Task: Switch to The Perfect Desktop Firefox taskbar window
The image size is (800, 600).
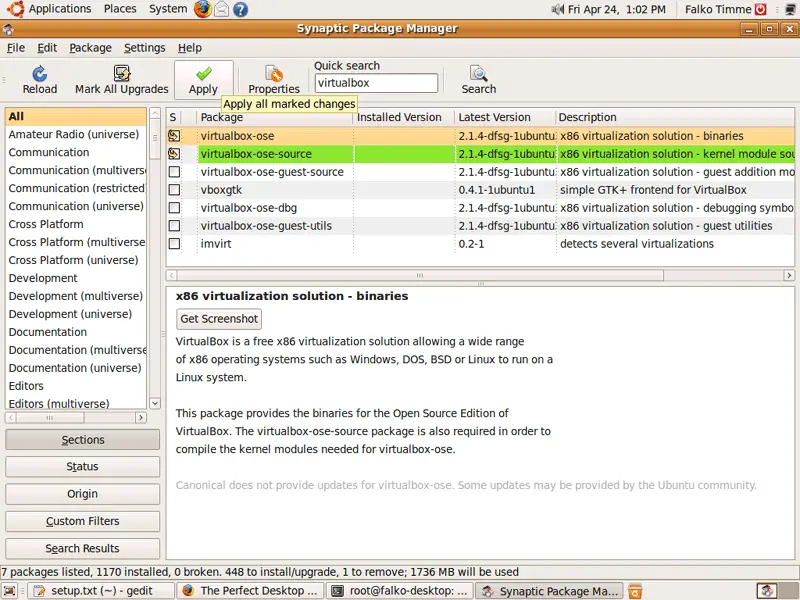Action: pos(251,591)
